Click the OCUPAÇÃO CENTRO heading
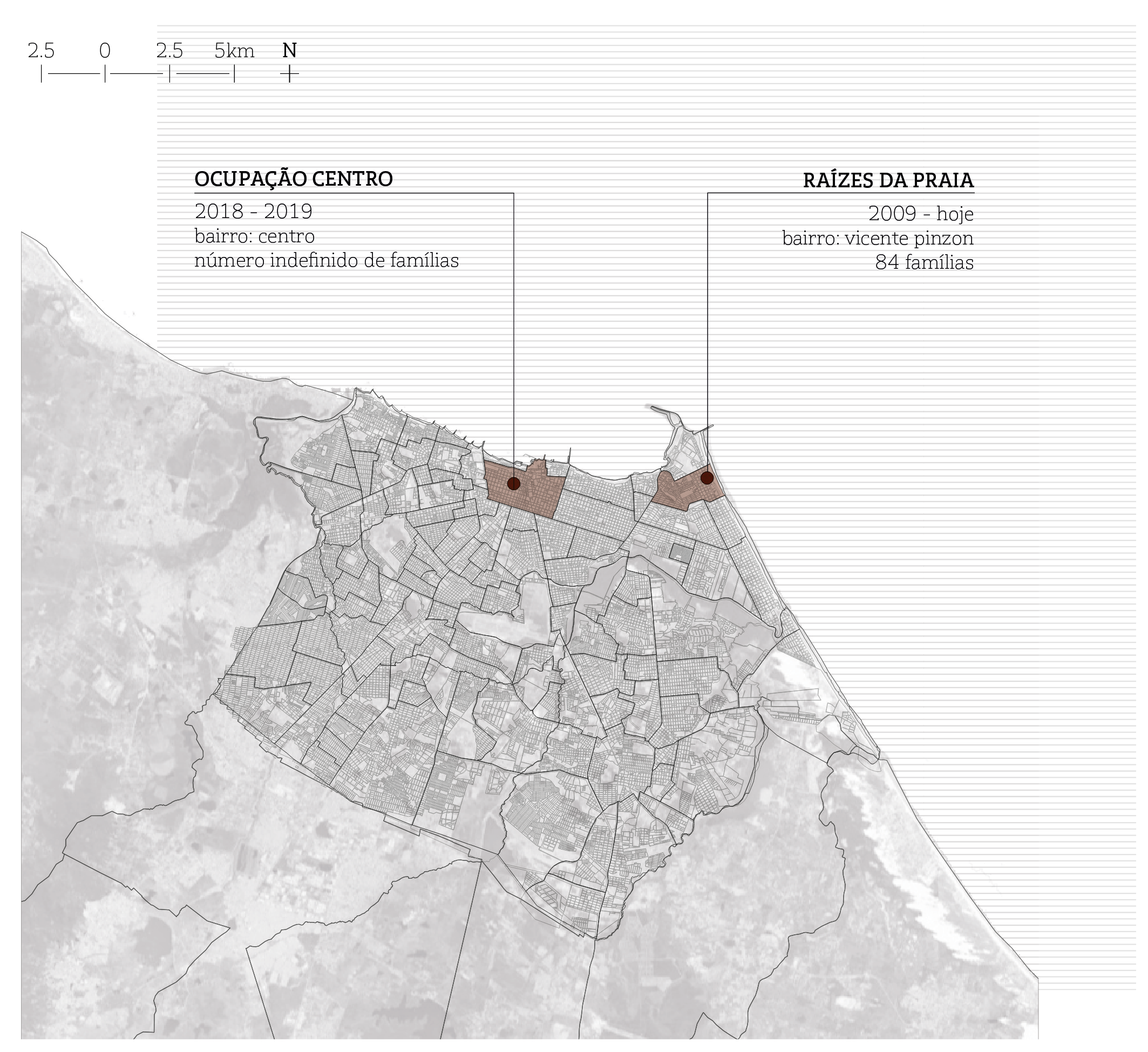This screenshot has height=1052, width=1148. coord(293,179)
